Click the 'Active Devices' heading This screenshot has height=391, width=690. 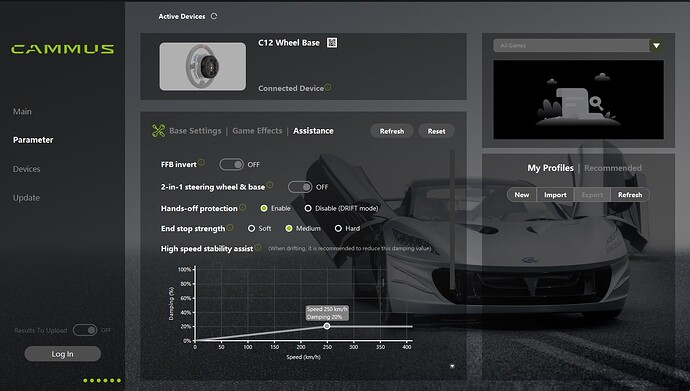click(x=182, y=16)
